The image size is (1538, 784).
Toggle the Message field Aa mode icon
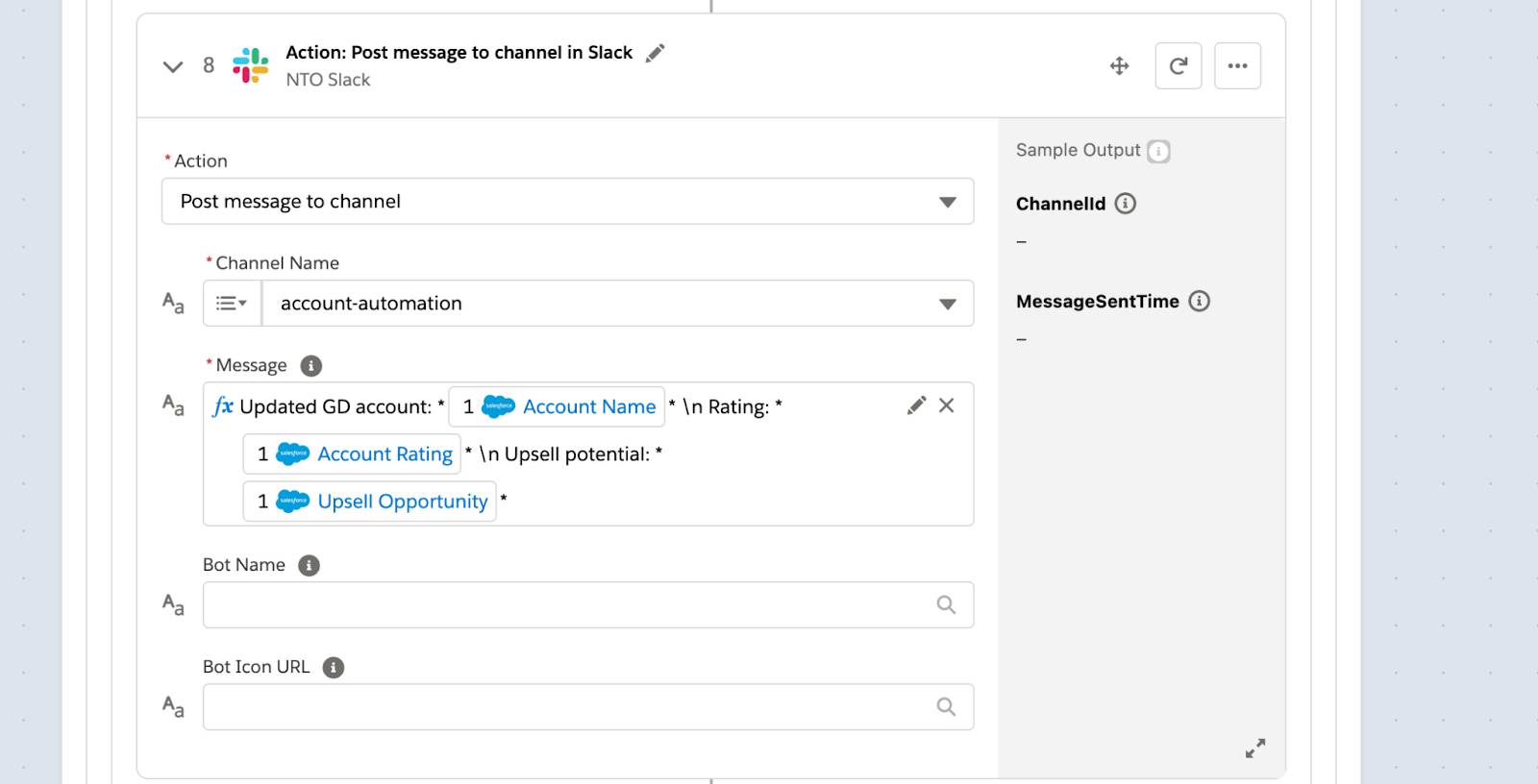pyautogui.click(x=173, y=405)
